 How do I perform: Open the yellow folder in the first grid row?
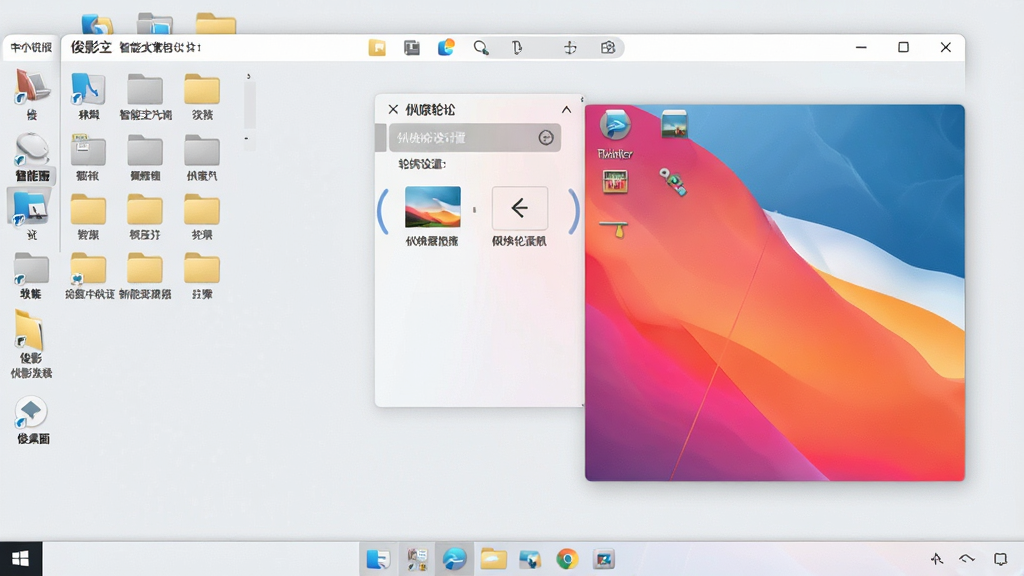(202, 89)
